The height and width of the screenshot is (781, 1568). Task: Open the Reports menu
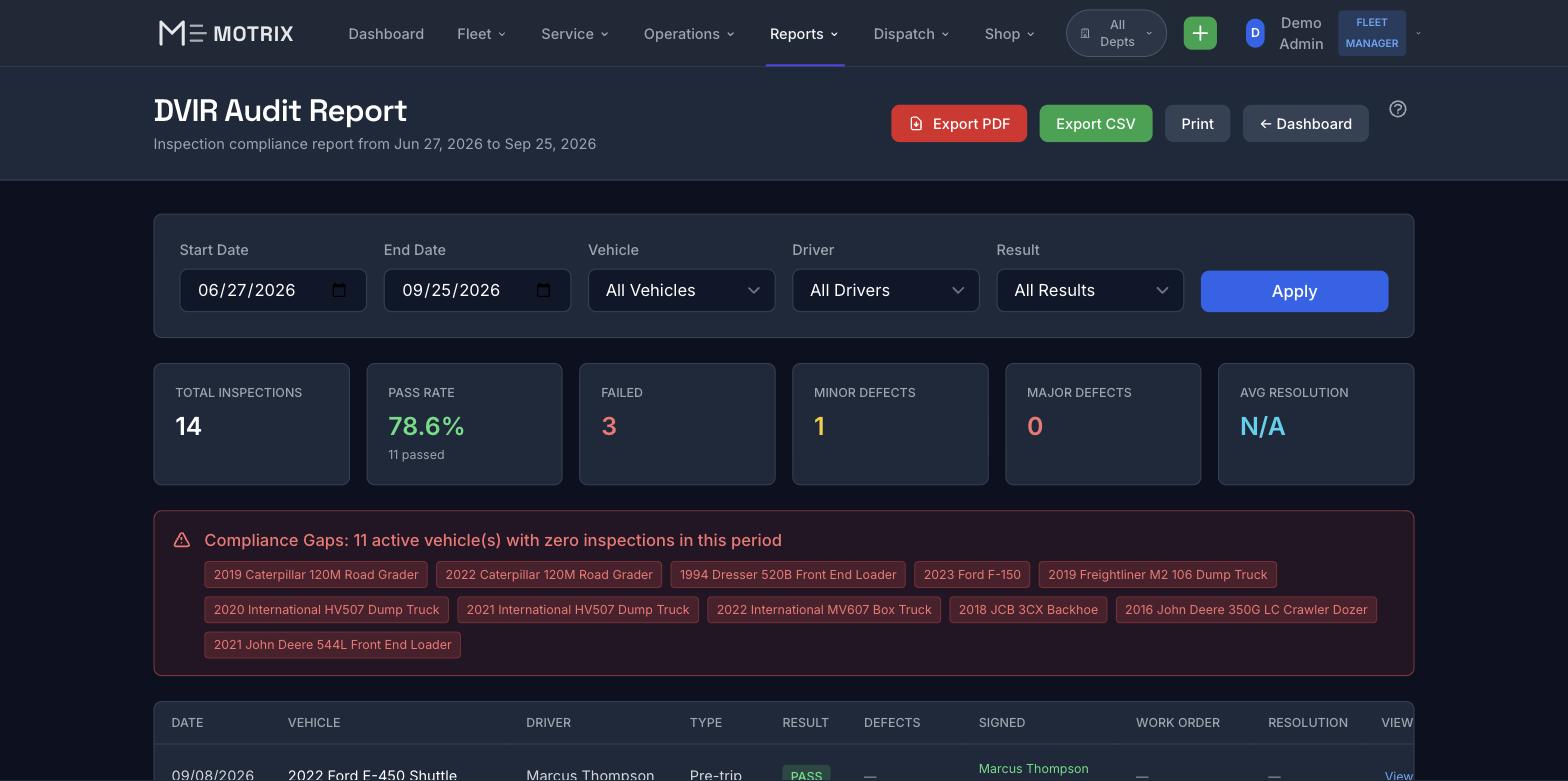click(804, 33)
